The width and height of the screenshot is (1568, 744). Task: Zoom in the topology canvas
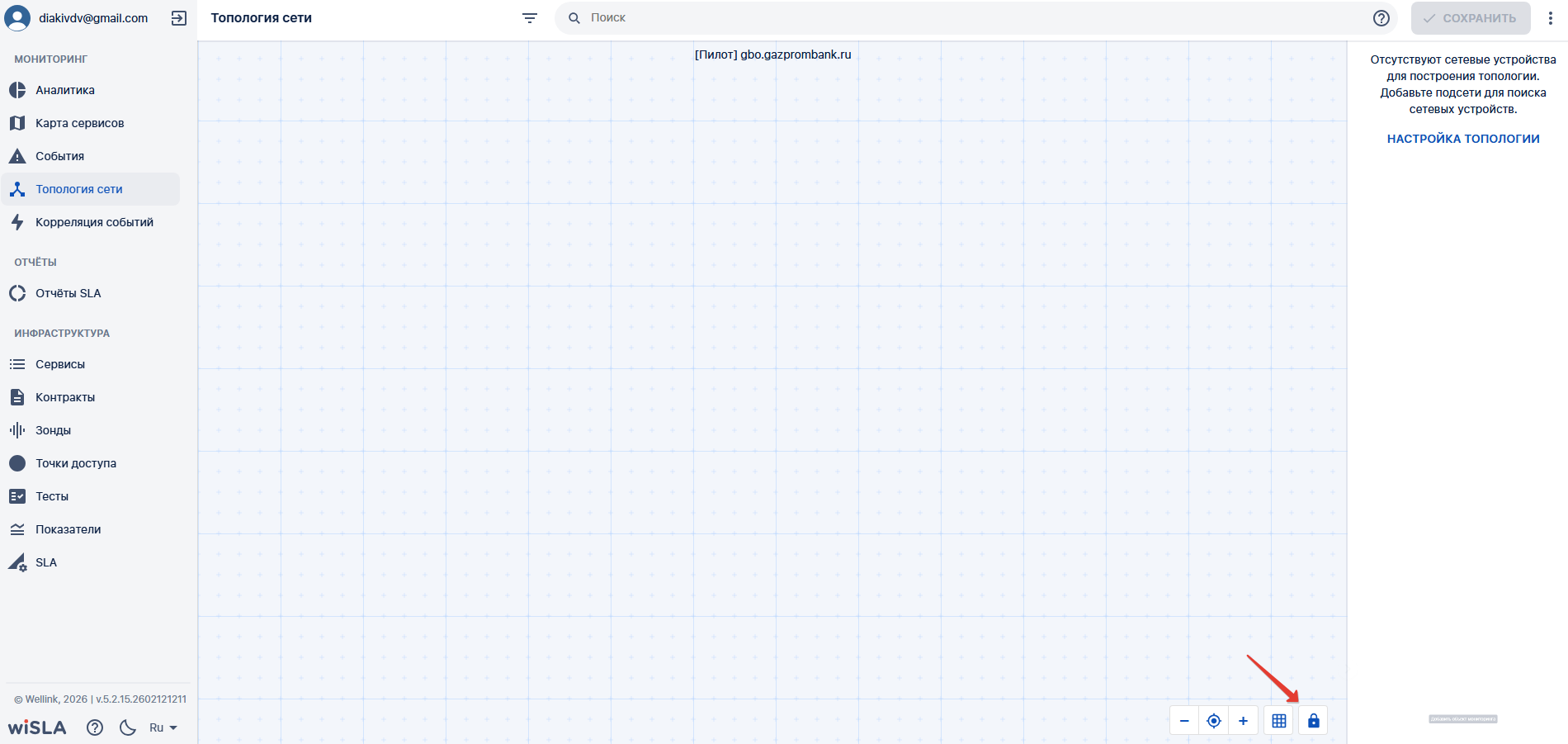coord(1243,721)
